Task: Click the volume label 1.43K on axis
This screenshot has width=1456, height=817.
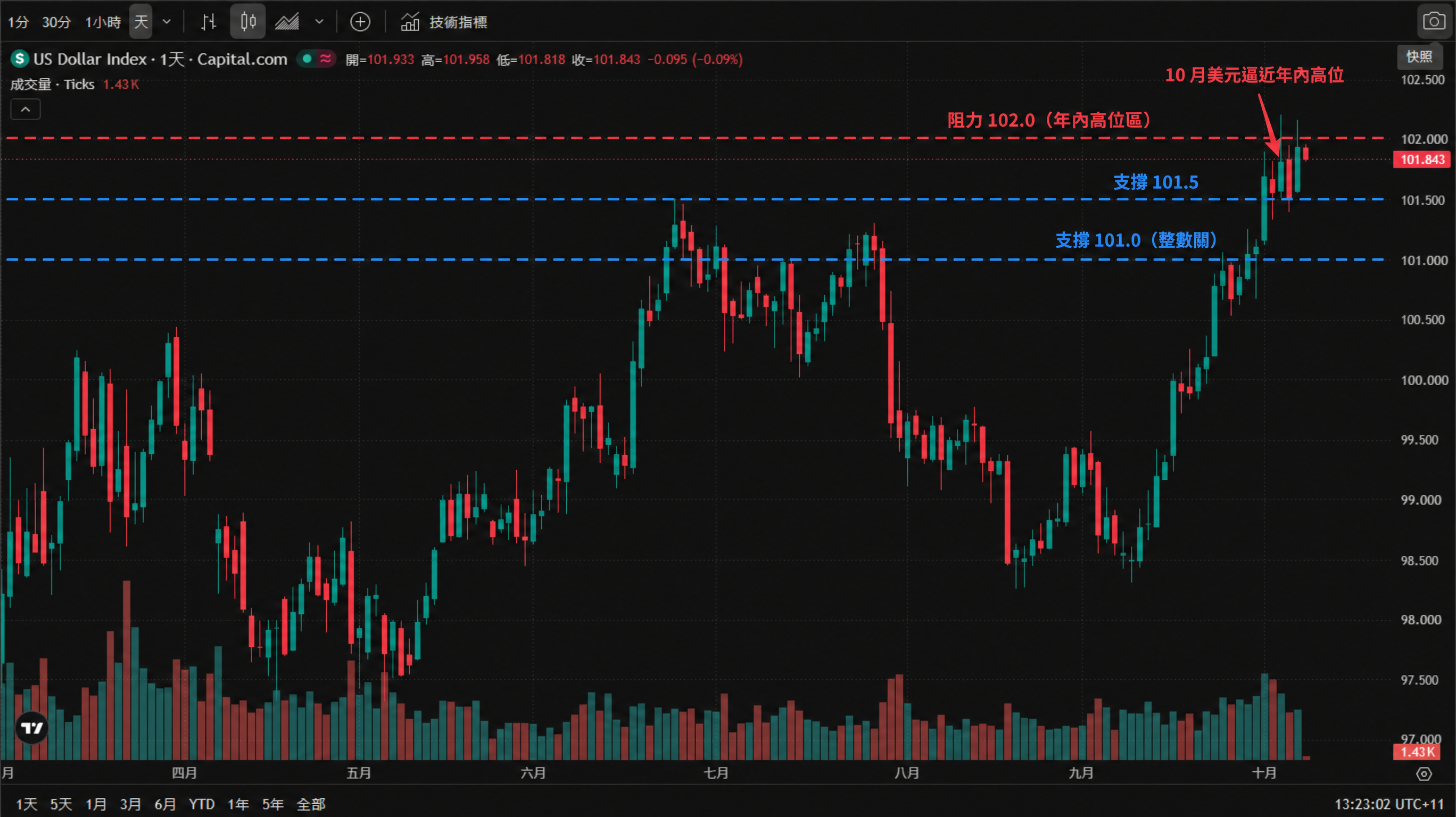Action: [1418, 752]
